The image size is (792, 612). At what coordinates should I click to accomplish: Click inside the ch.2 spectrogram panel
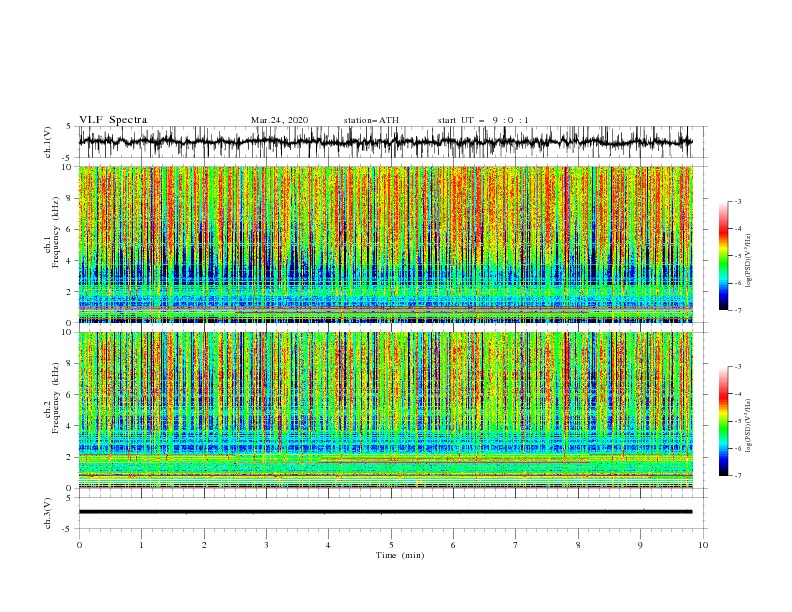point(385,410)
